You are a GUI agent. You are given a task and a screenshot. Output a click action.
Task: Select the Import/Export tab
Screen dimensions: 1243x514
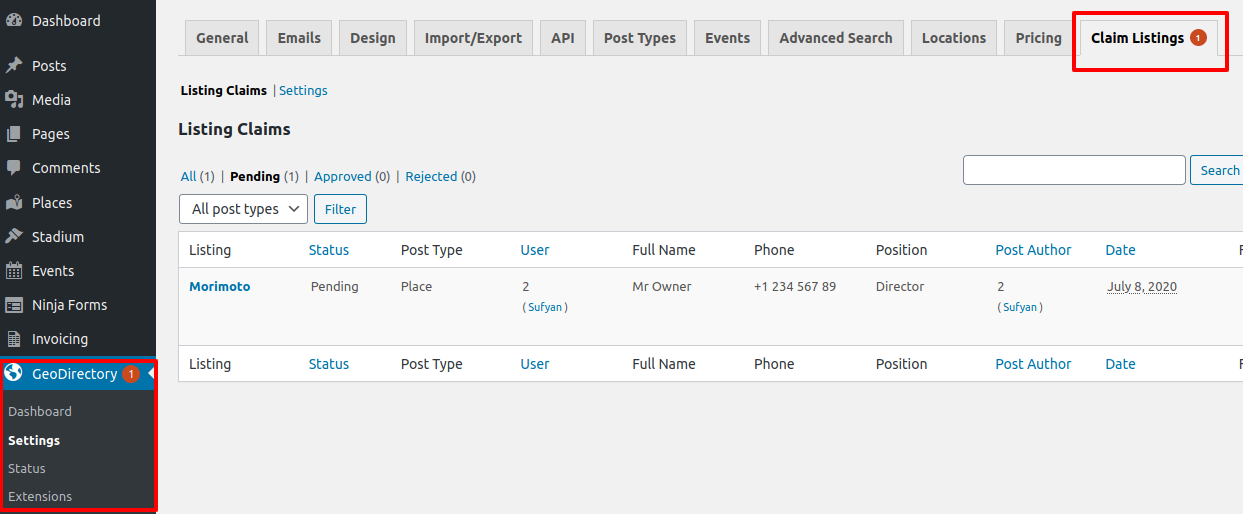pos(473,38)
